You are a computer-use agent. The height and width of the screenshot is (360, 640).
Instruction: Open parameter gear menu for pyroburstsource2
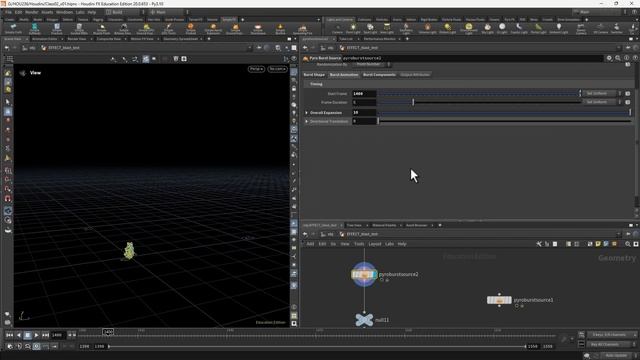pyautogui.click(x=609, y=58)
